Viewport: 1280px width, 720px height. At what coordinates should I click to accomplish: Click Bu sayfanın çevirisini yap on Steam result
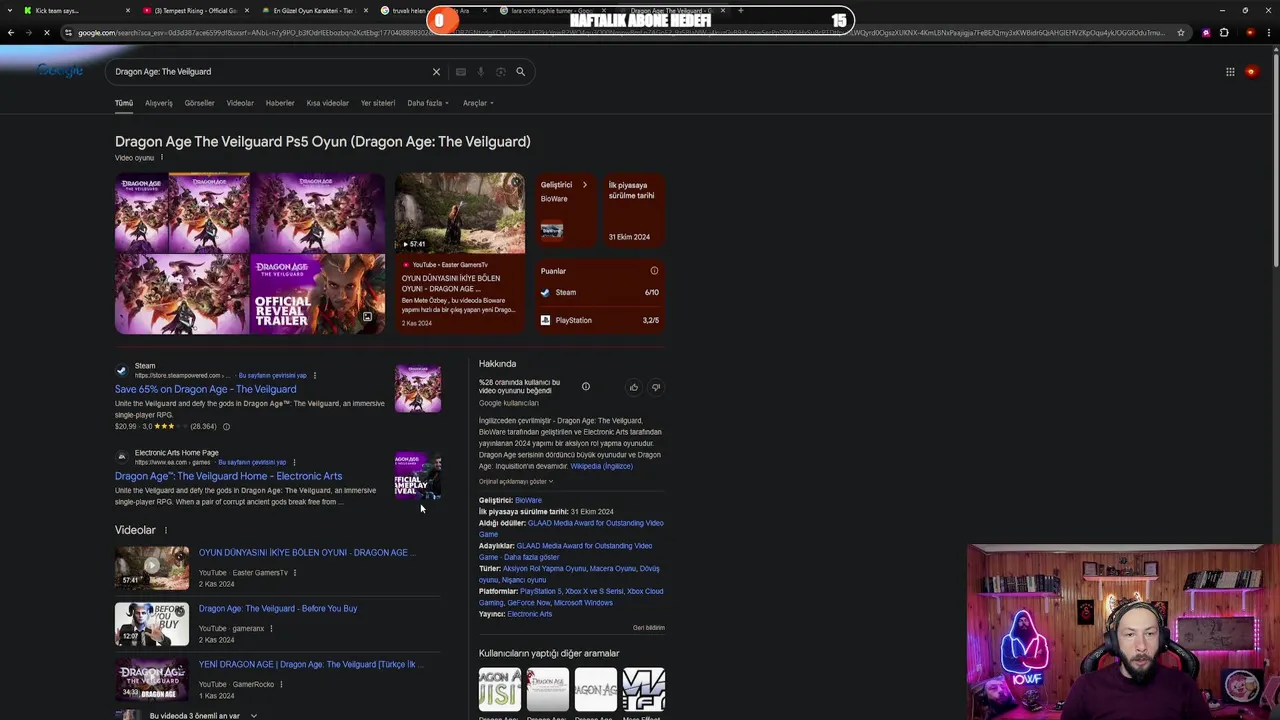(272, 376)
